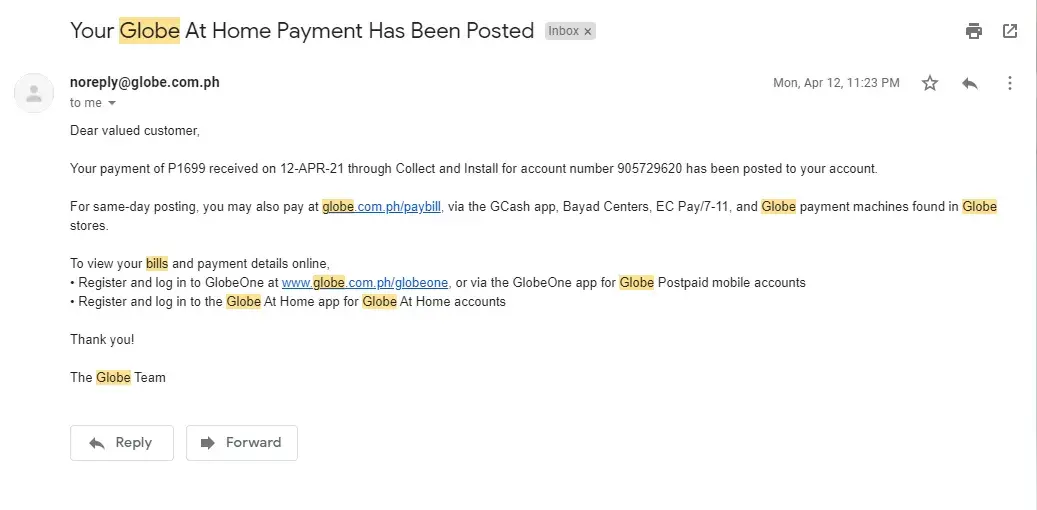Click the Mon, Apr 12 timestamp

point(836,83)
